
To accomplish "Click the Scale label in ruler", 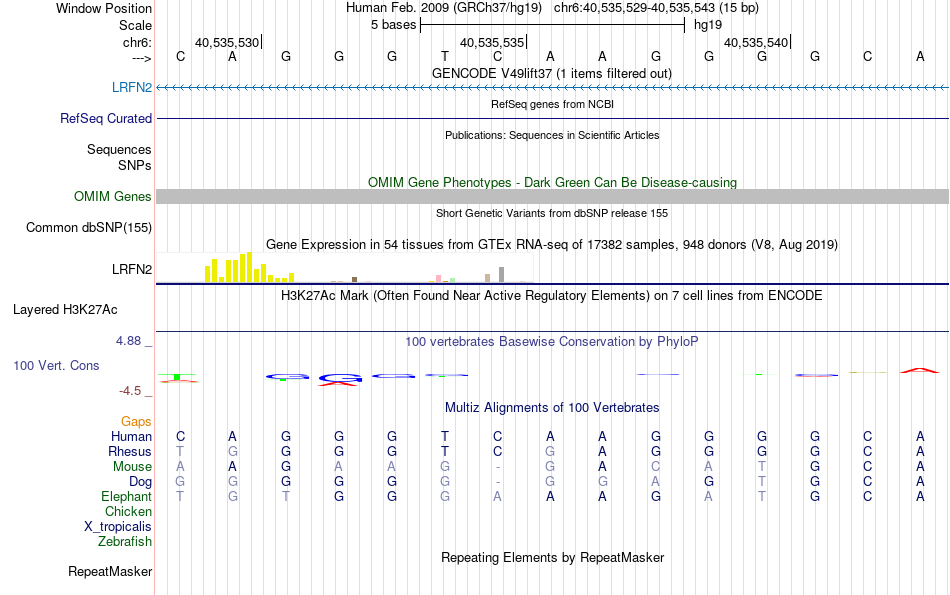I will pyautogui.click(x=136, y=25).
